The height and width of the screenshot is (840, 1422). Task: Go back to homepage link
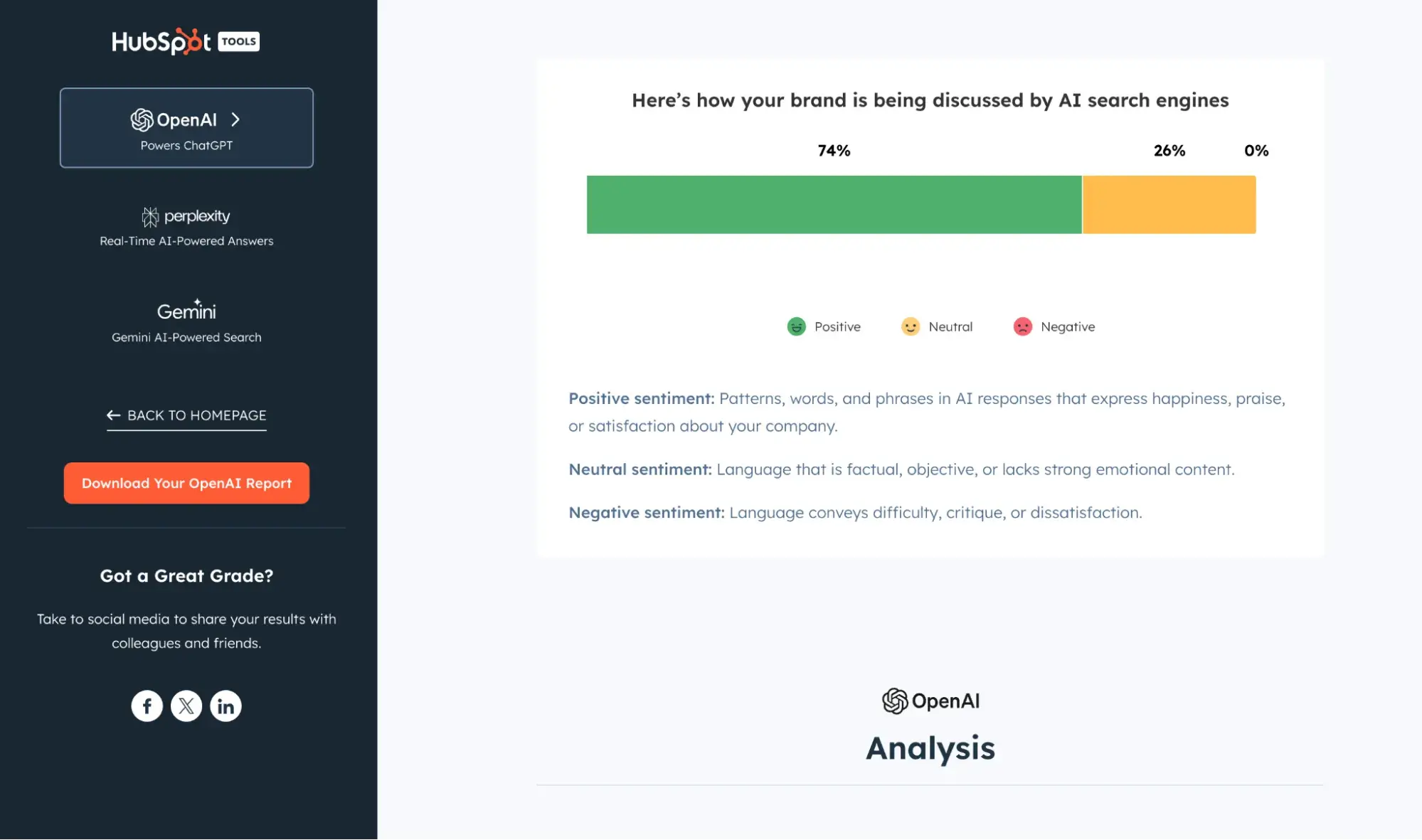tap(186, 415)
